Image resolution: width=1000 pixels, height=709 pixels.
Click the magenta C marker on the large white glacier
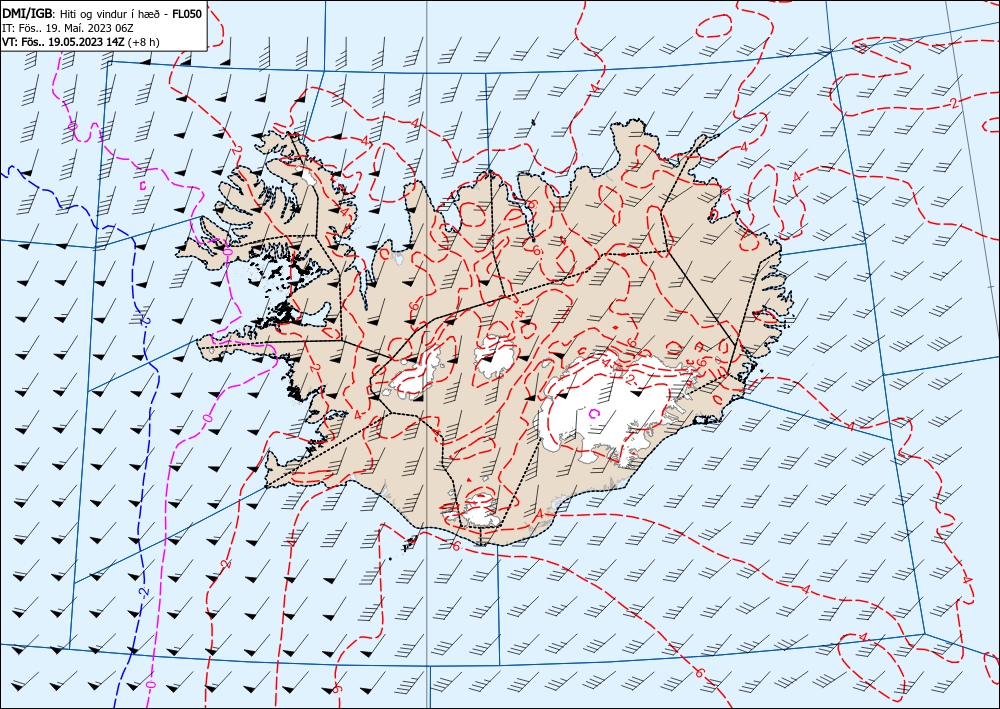tap(594, 413)
